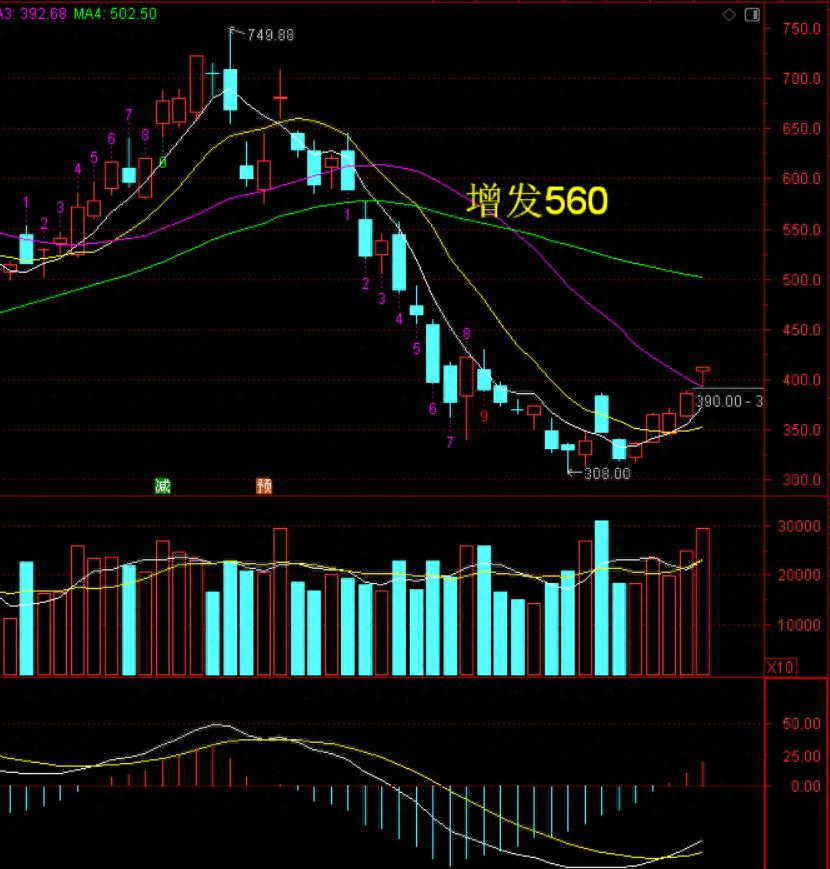The height and width of the screenshot is (869, 830).
Task: Click the 20000 volume axis label
Action: coord(799,575)
